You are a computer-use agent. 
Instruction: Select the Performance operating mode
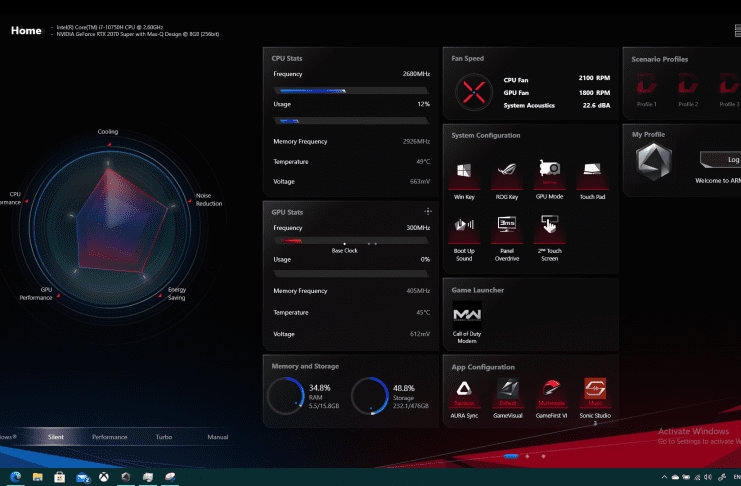(110, 437)
